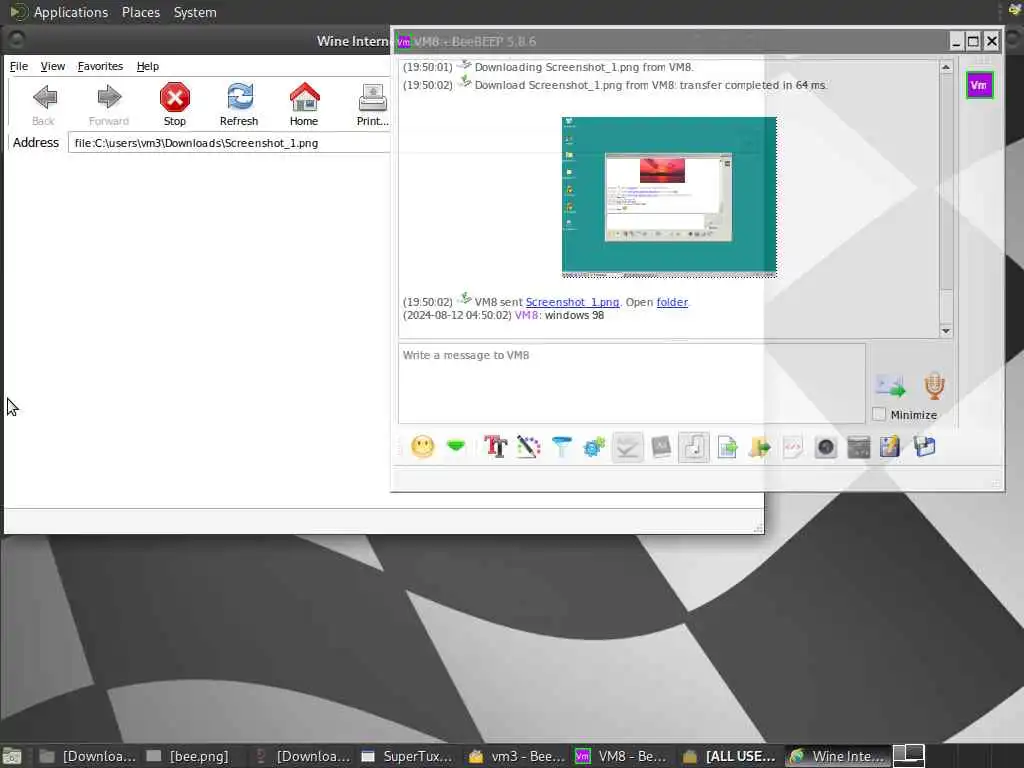Open the System menu in top panel

(x=195, y=12)
